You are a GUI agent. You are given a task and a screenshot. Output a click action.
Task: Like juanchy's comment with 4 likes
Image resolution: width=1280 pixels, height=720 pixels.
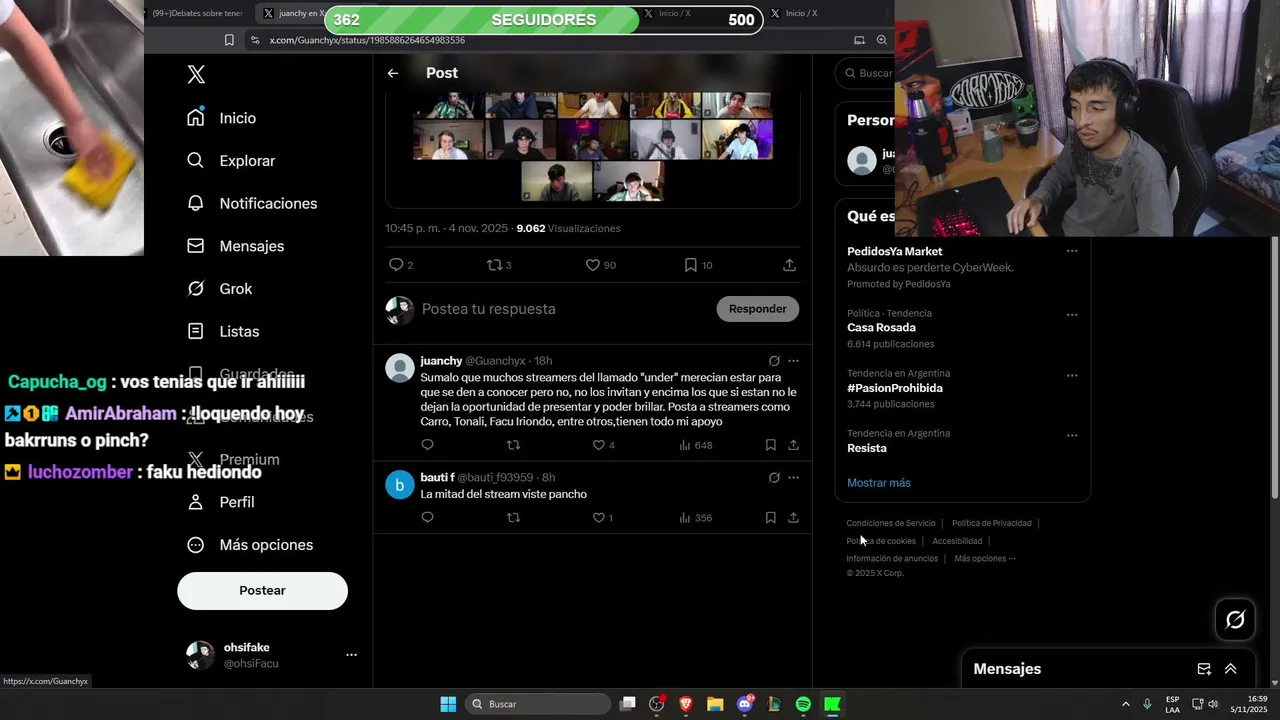599,445
